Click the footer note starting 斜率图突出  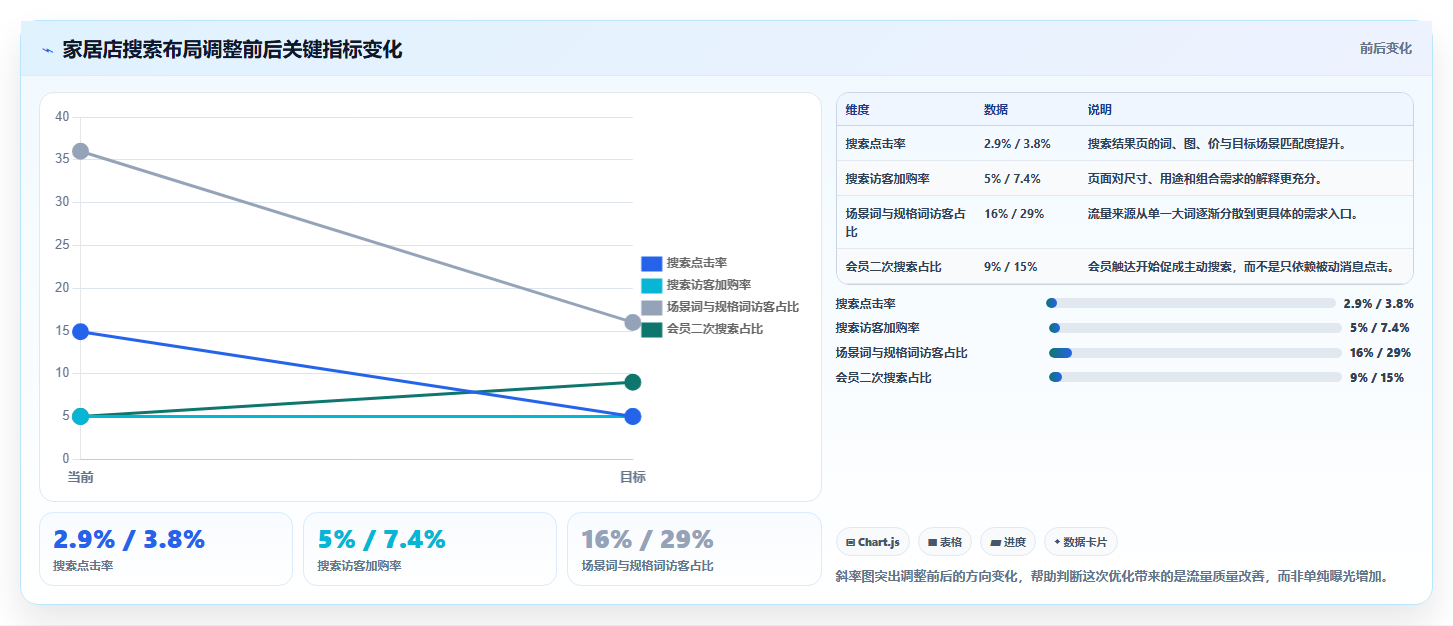tap(1112, 577)
